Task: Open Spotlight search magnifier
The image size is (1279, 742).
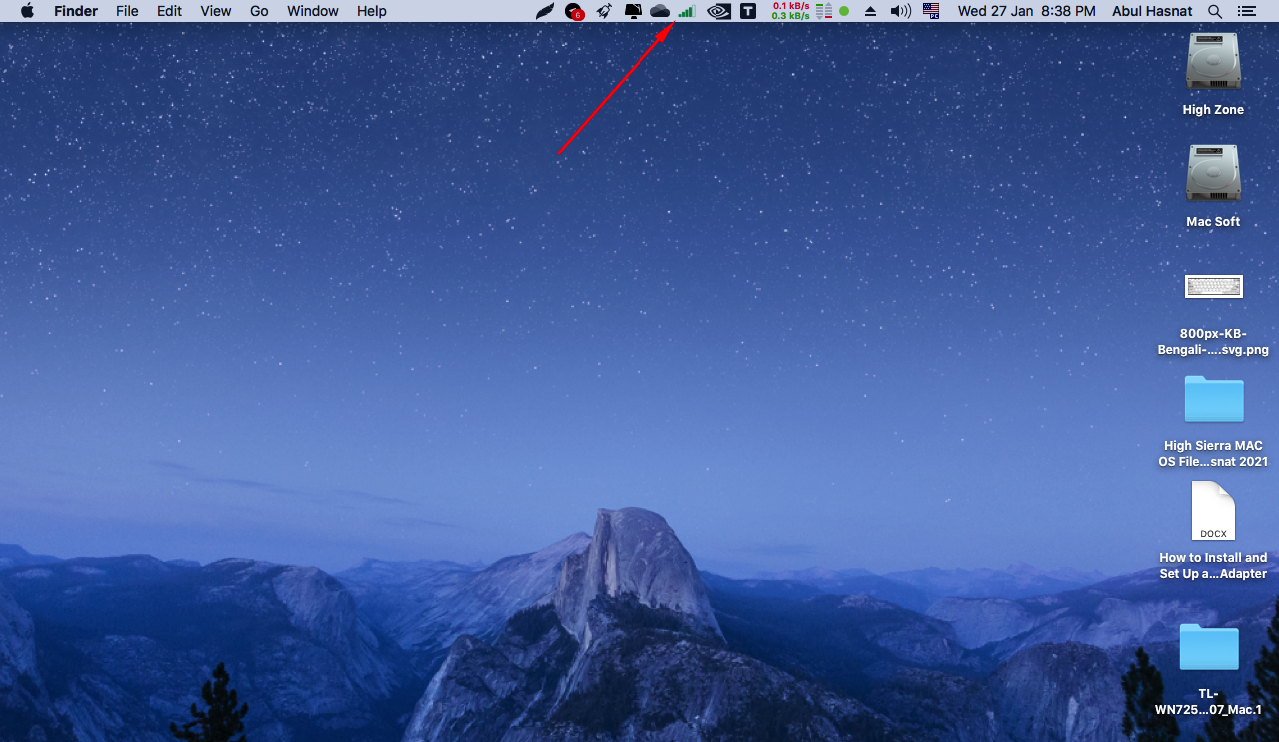Action: coord(1215,11)
